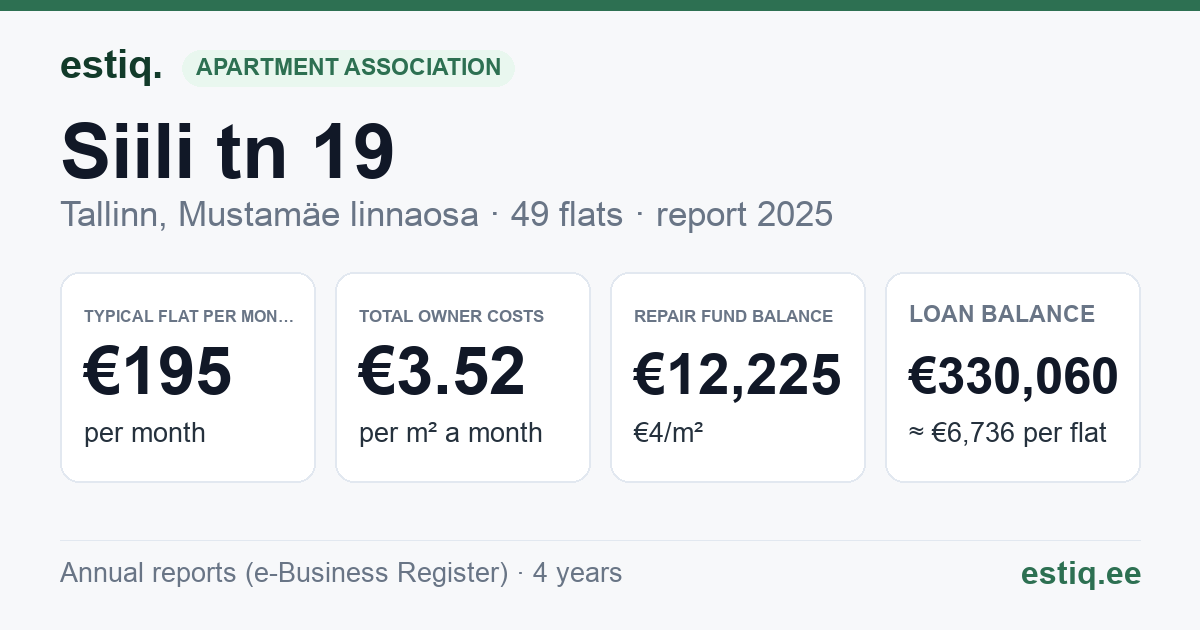
Task: Click the '4 years' text
Action: coord(577,573)
